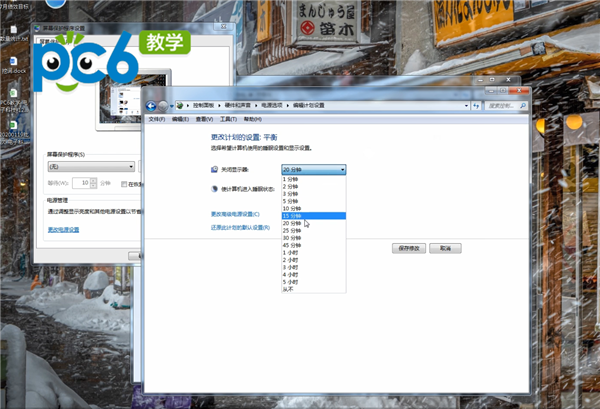Close the power options window
Viewport: 600px width, 409px height.
pos(519,90)
